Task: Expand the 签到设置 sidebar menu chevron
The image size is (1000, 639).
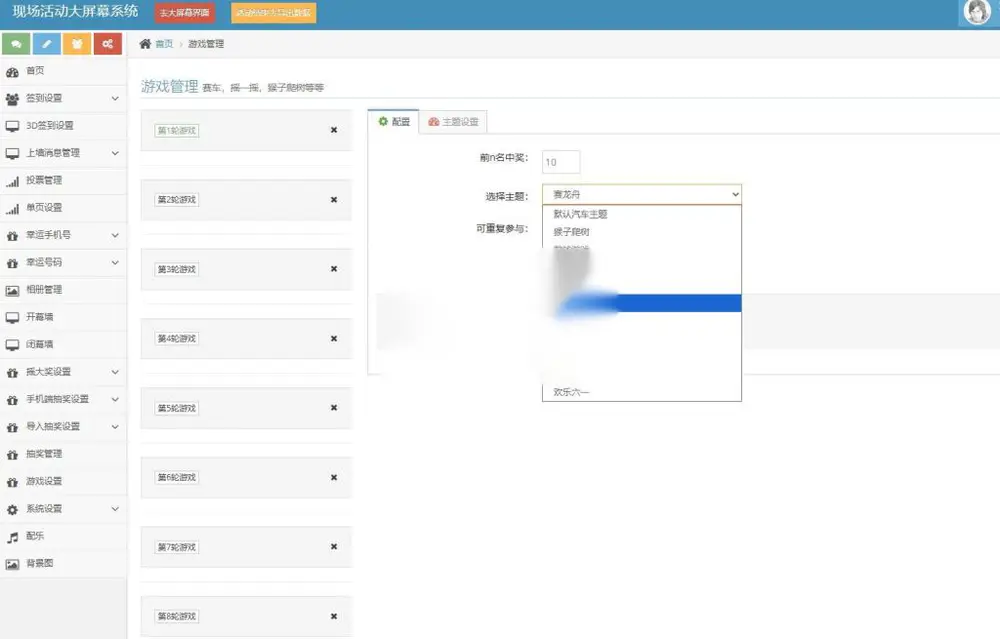Action: pos(115,98)
